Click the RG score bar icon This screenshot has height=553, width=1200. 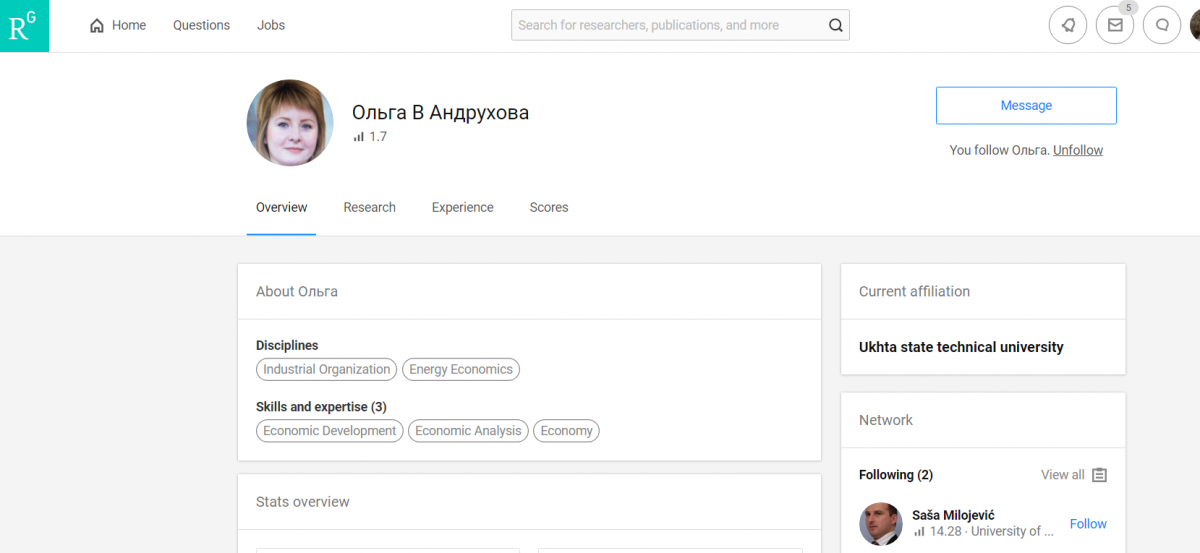click(358, 137)
